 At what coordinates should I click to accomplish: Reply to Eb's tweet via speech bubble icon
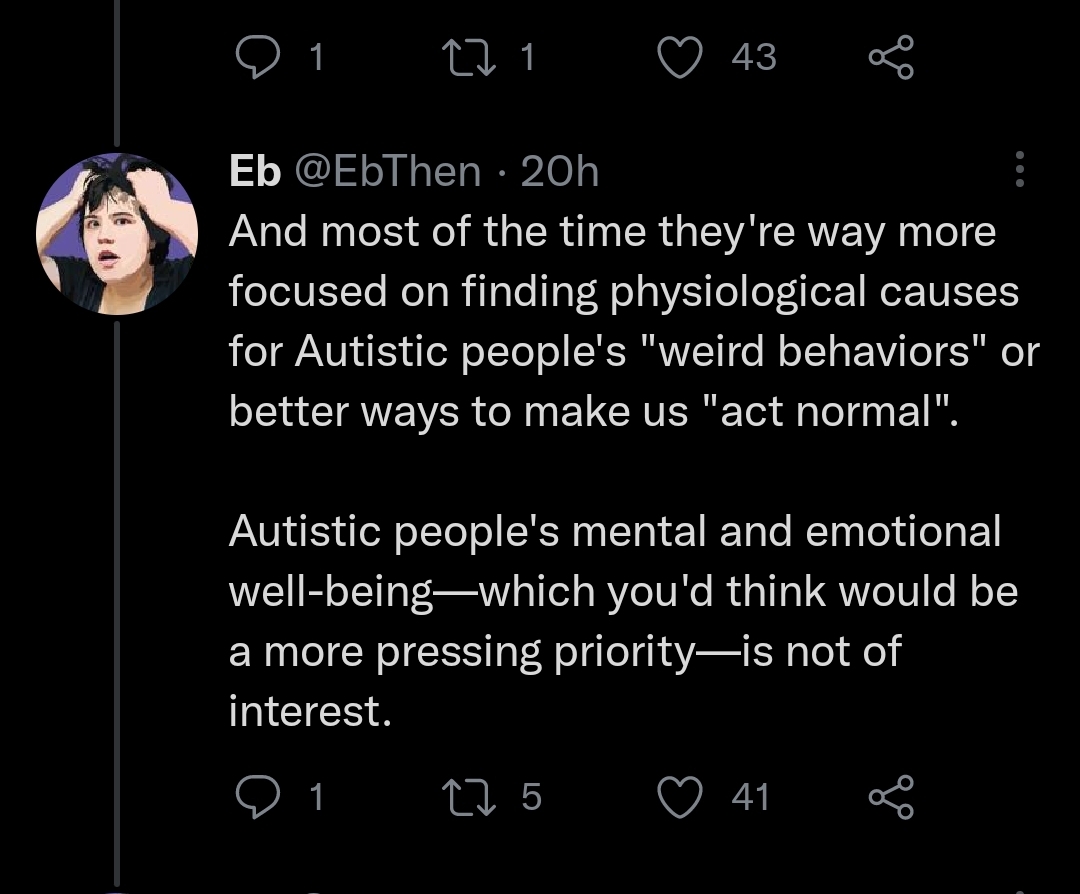point(256,797)
